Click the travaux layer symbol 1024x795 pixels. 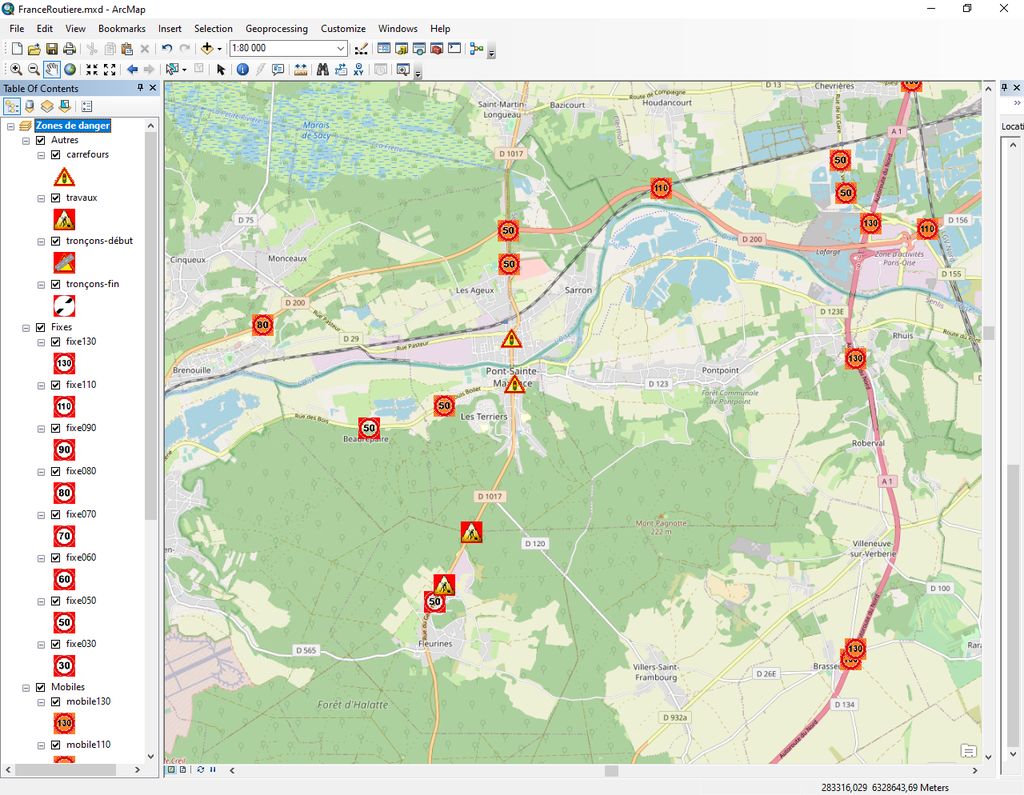(x=64, y=219)
